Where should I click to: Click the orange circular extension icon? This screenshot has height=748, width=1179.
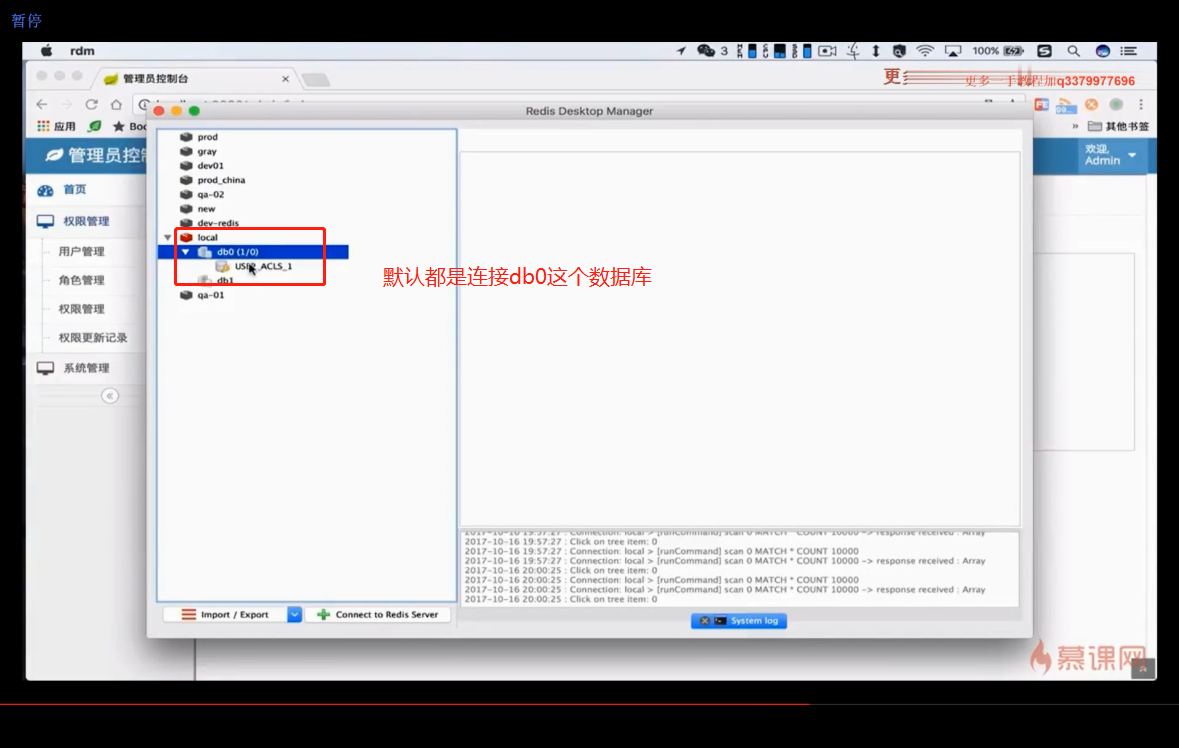[x=1092, y=104]
